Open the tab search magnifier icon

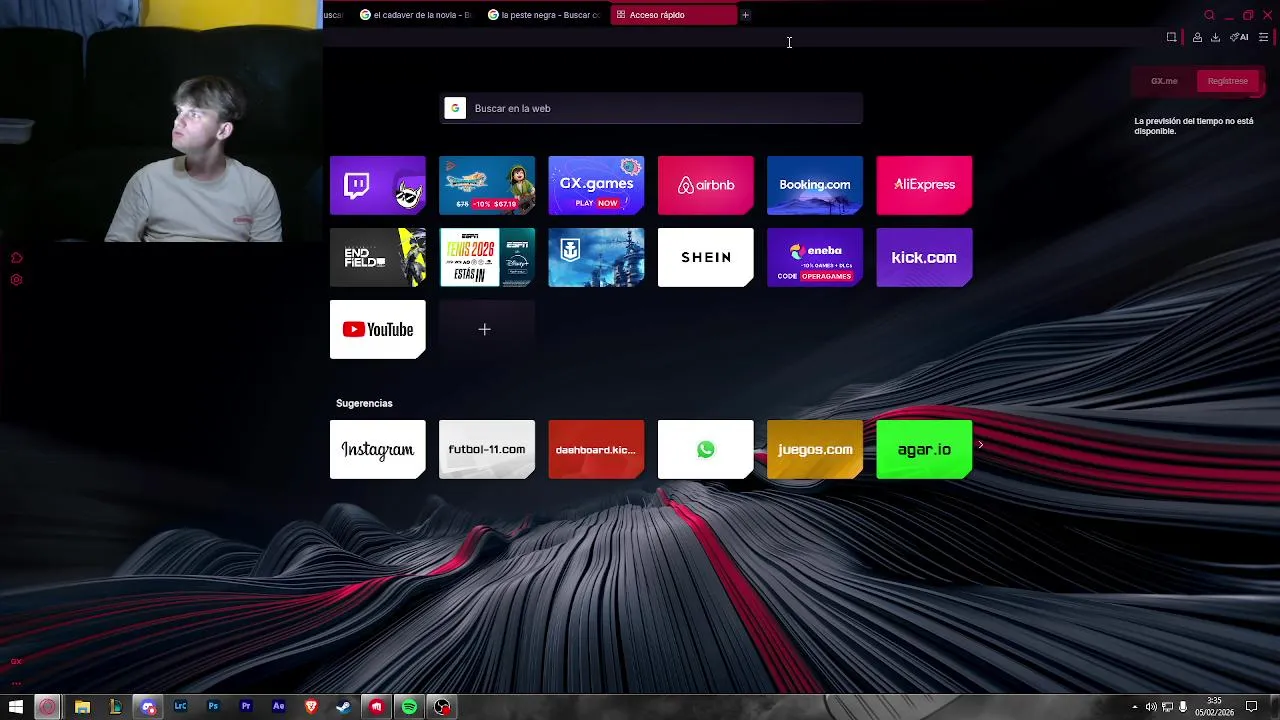point(1209,15)
